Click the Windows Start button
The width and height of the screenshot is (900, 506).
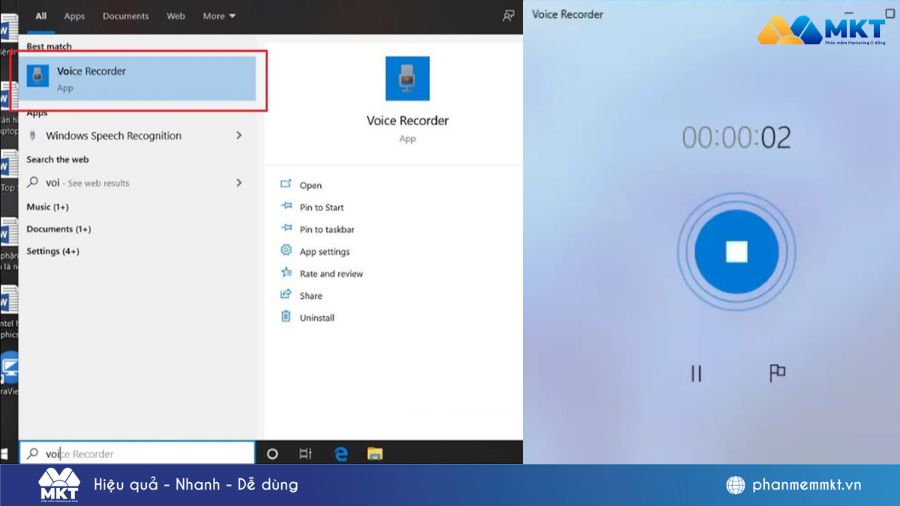[x=5, y=454]
